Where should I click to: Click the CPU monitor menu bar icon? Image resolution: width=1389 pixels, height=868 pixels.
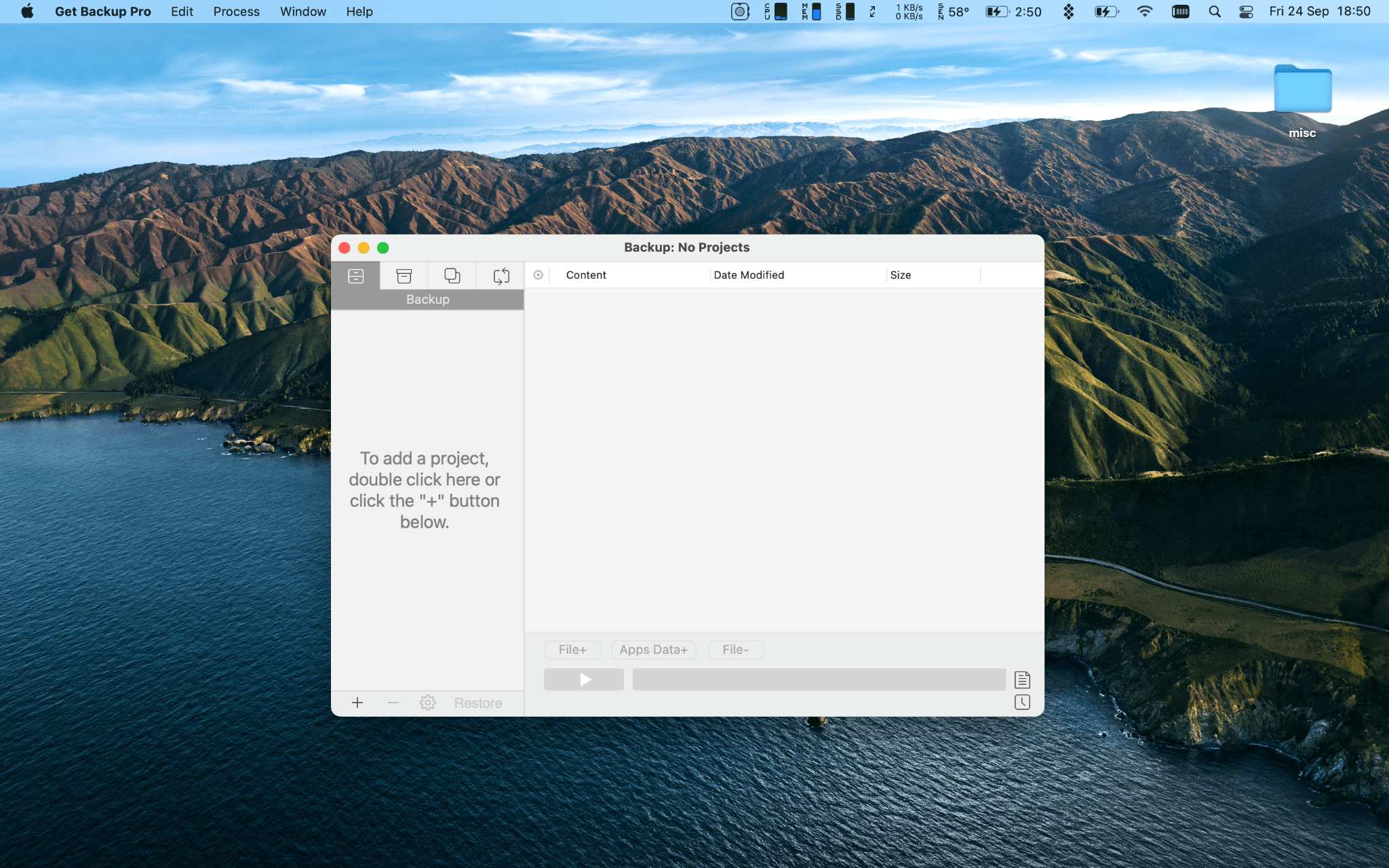(776, 12)
